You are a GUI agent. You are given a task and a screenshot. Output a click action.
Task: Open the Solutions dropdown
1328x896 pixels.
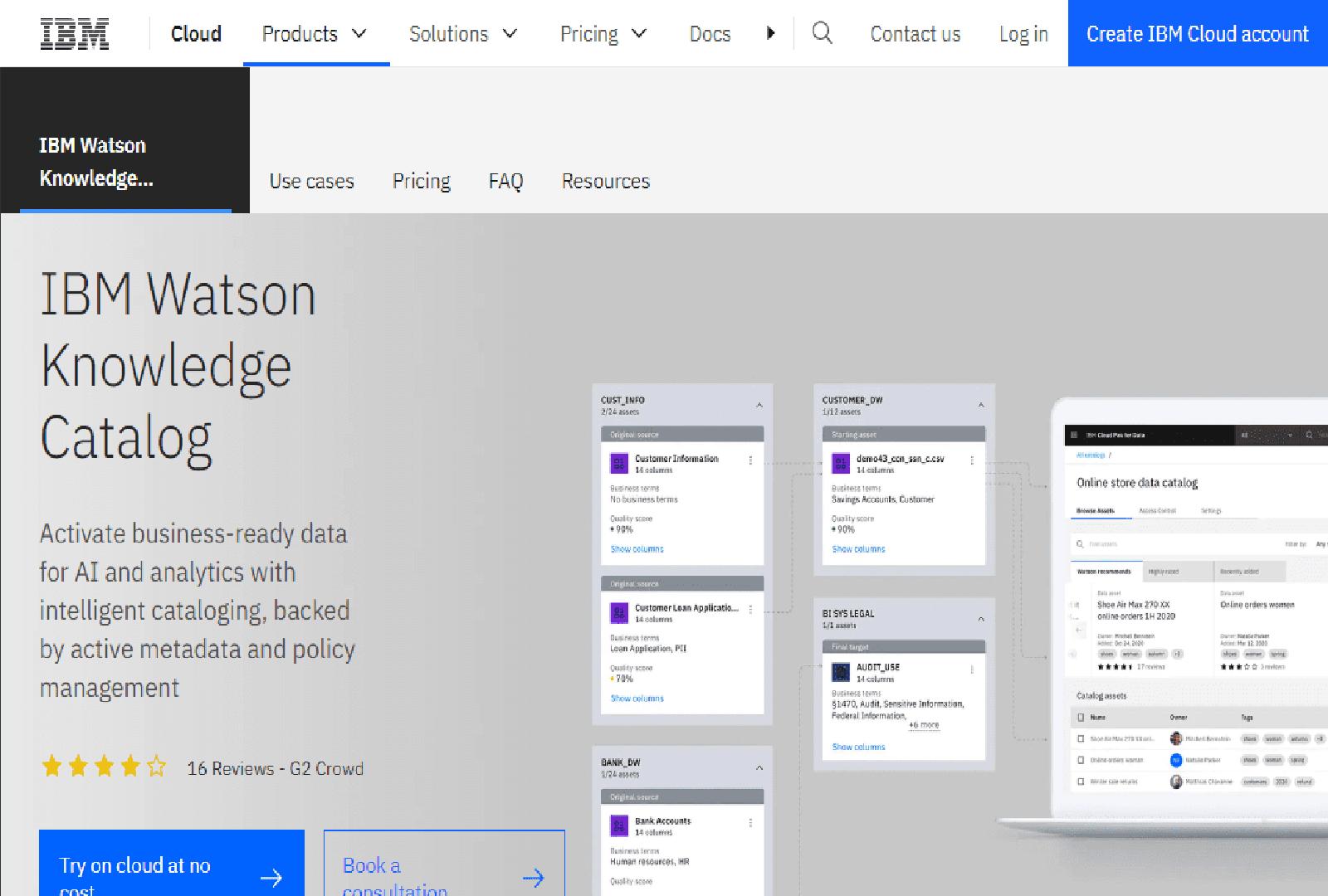463,34
